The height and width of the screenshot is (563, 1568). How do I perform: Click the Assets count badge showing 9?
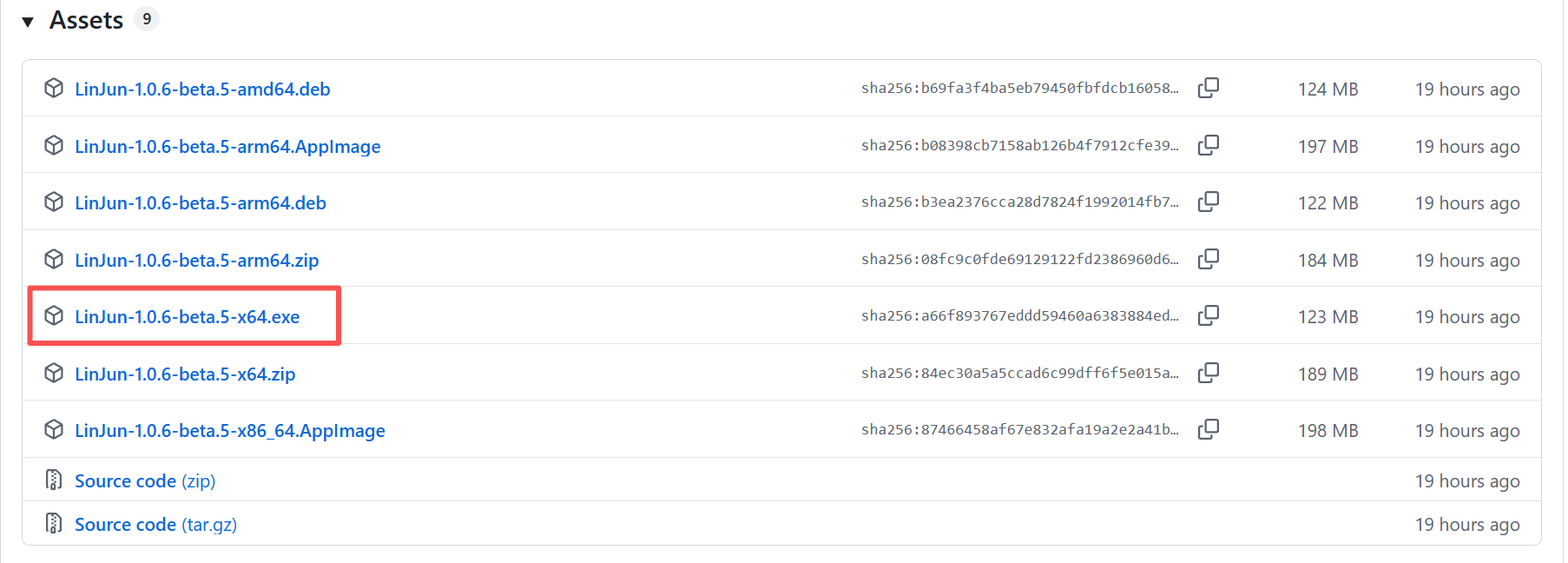[147, 19]
